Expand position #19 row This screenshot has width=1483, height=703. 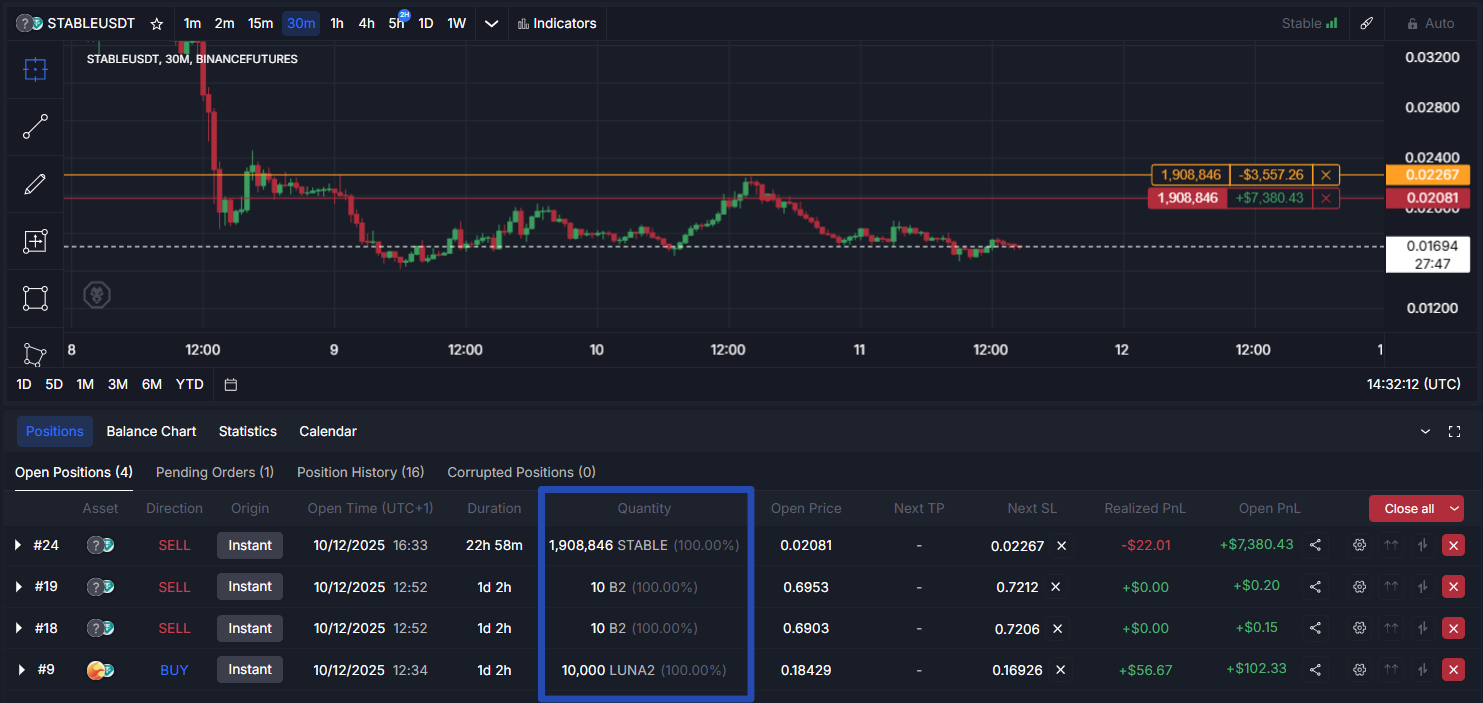(x=18, y=587)
